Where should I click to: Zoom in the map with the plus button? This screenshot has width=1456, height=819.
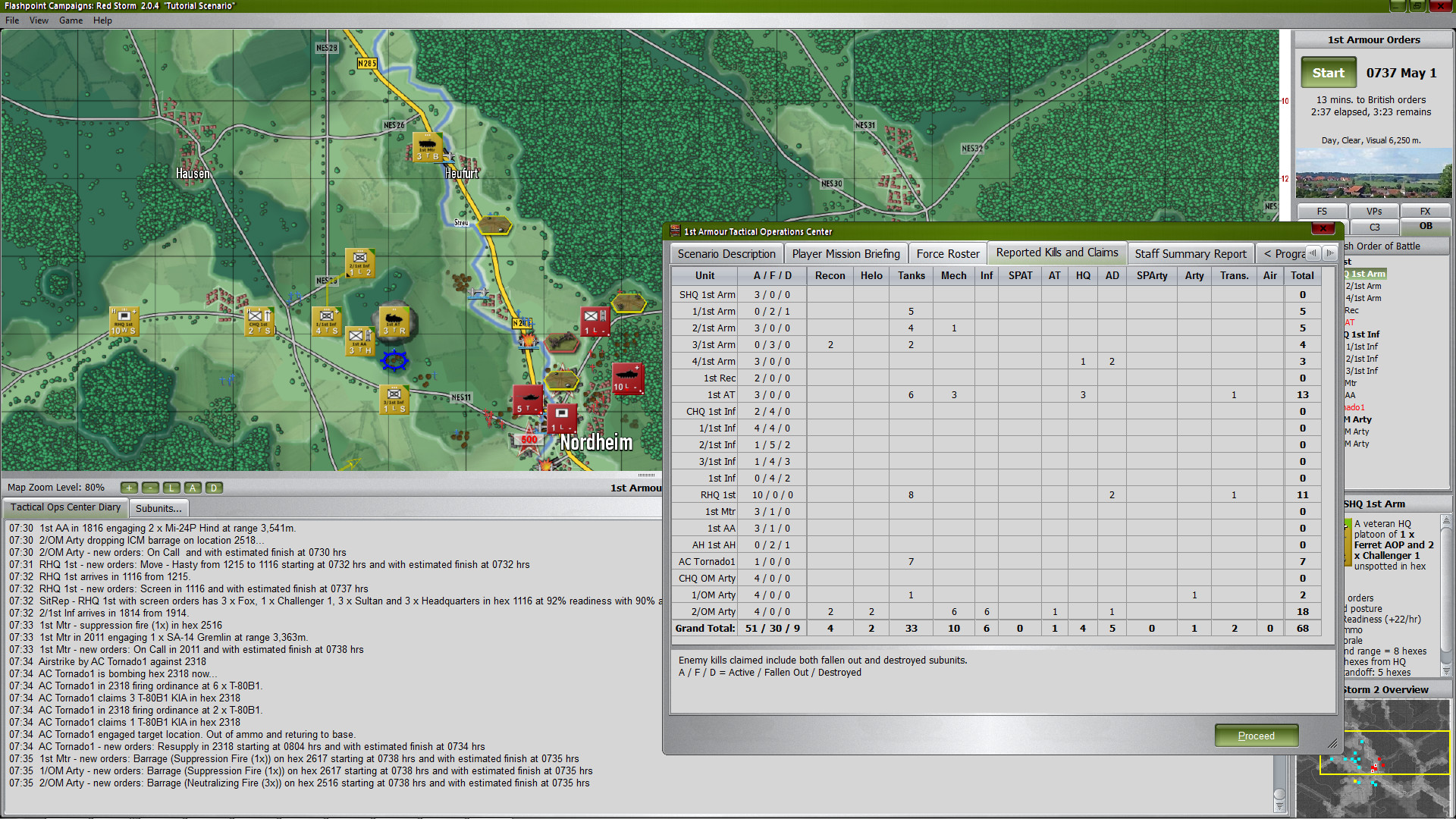130,488
